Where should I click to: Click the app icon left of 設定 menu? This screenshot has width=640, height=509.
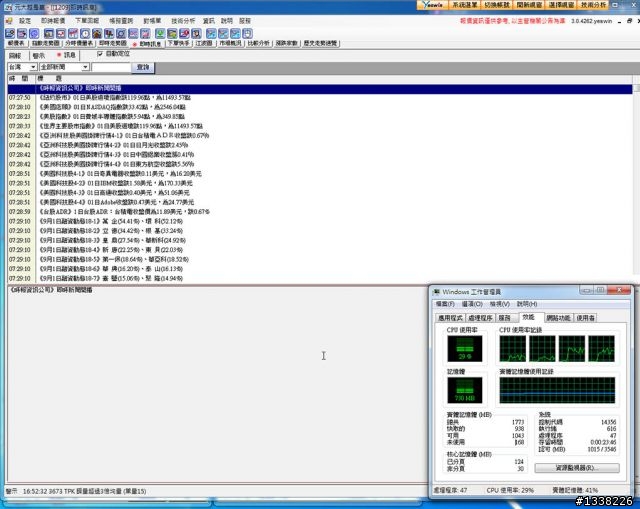click(9, 20)
